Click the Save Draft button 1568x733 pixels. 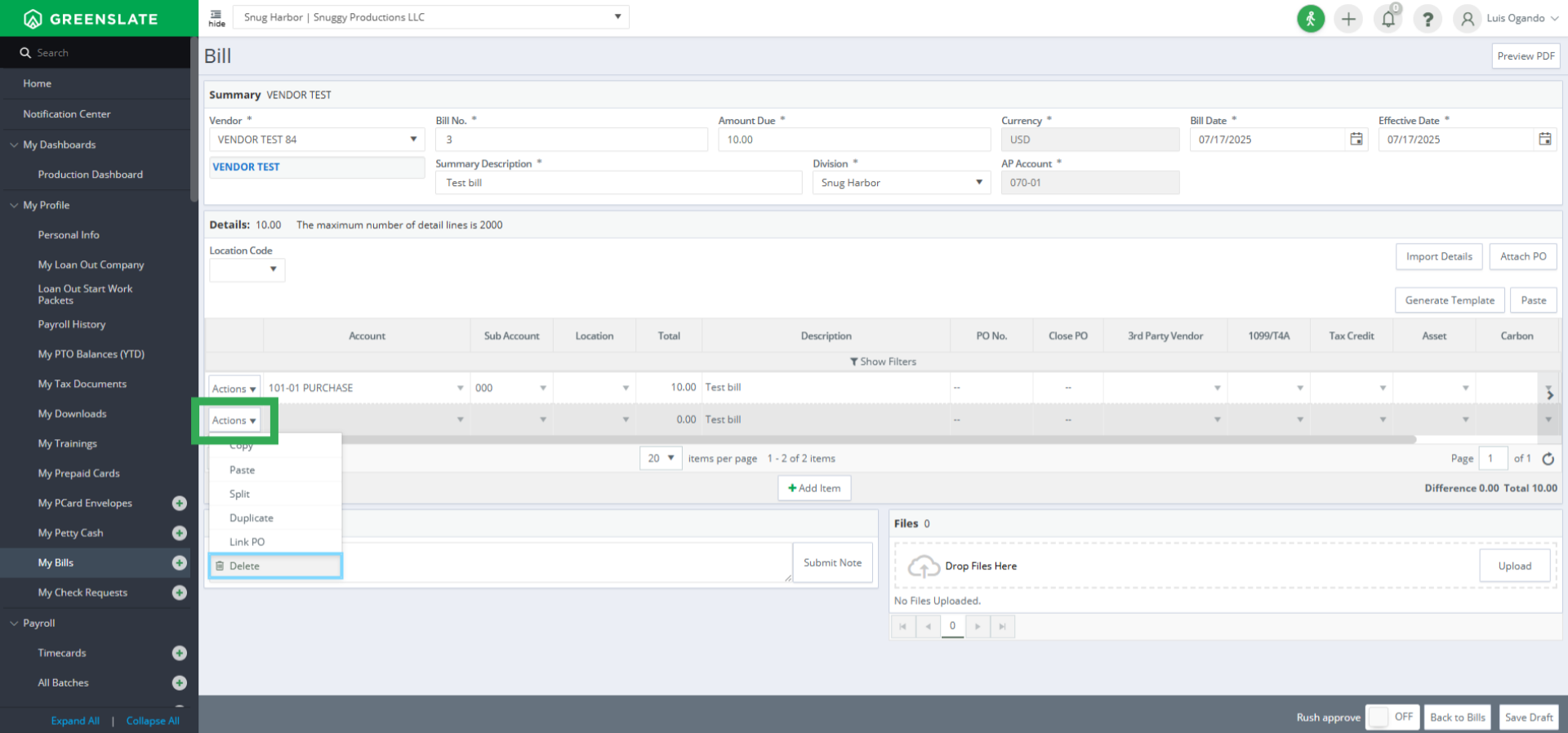click(1528, 717)
